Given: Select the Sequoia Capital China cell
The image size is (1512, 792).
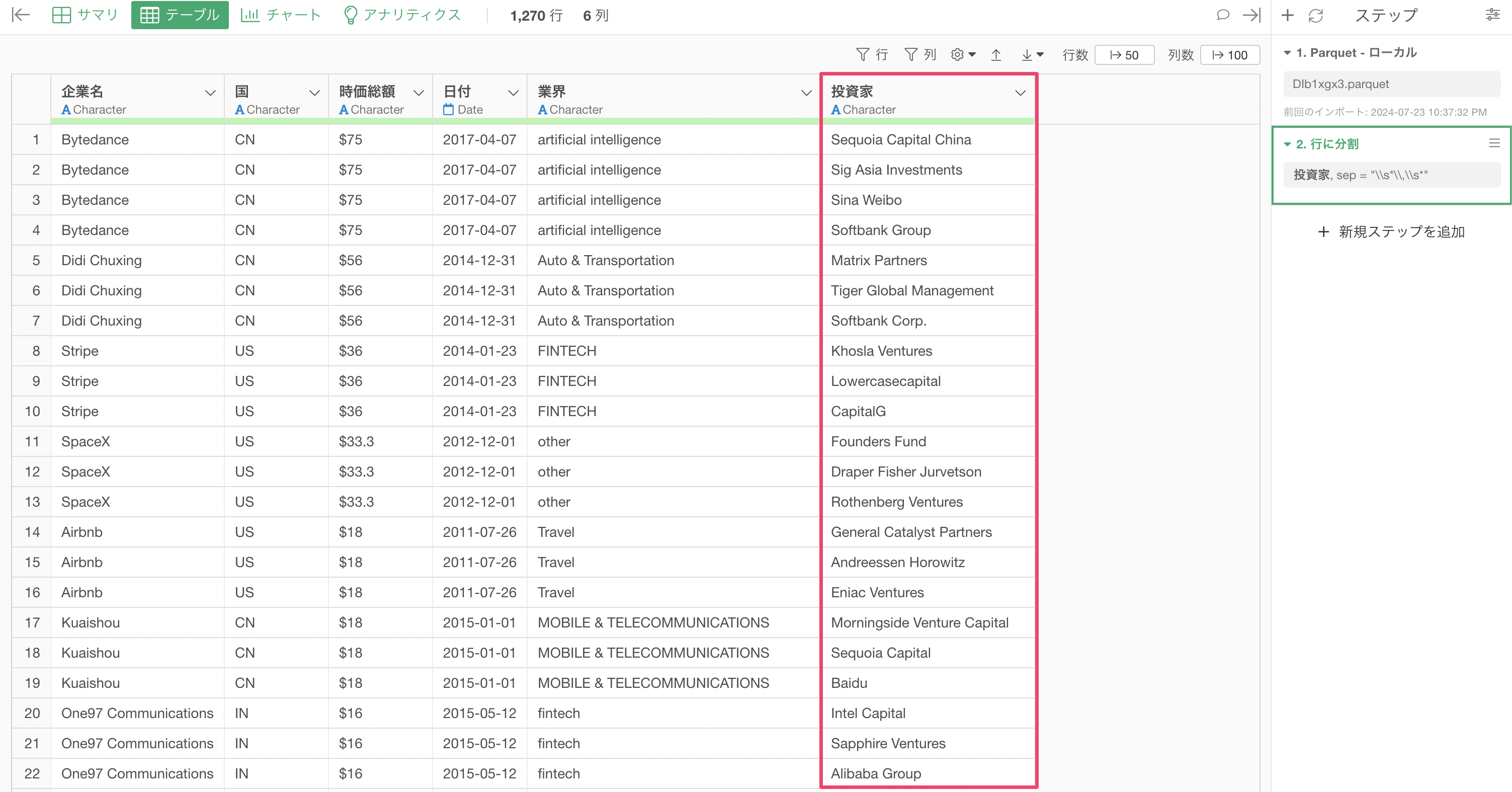Looking at the screenshot, I should click(x=928, y=140).
